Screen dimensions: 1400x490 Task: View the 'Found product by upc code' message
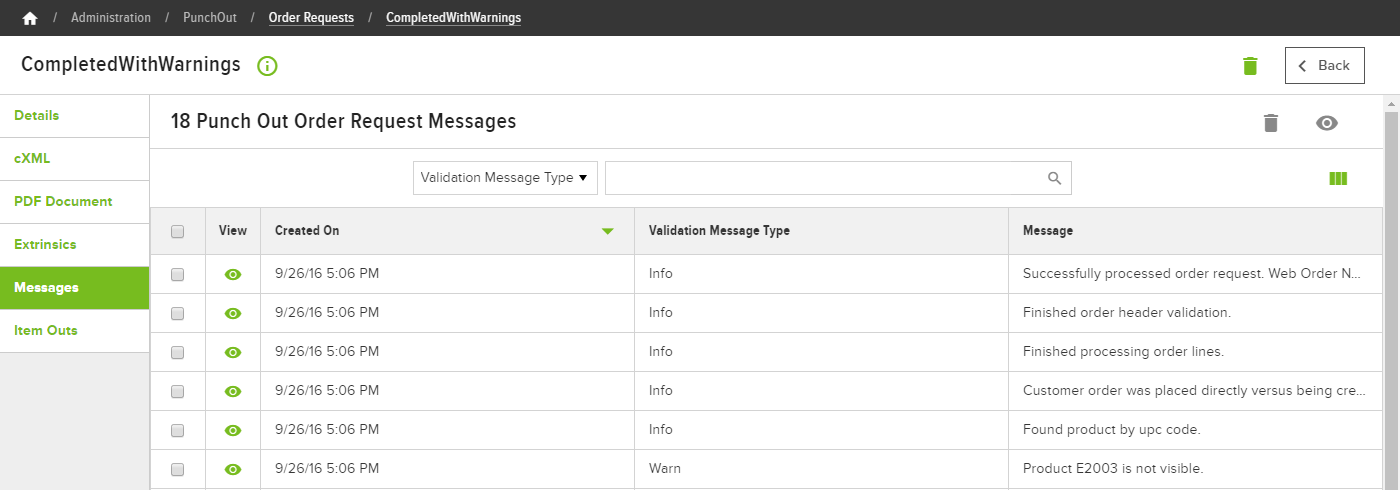click(x=233, y=430)
